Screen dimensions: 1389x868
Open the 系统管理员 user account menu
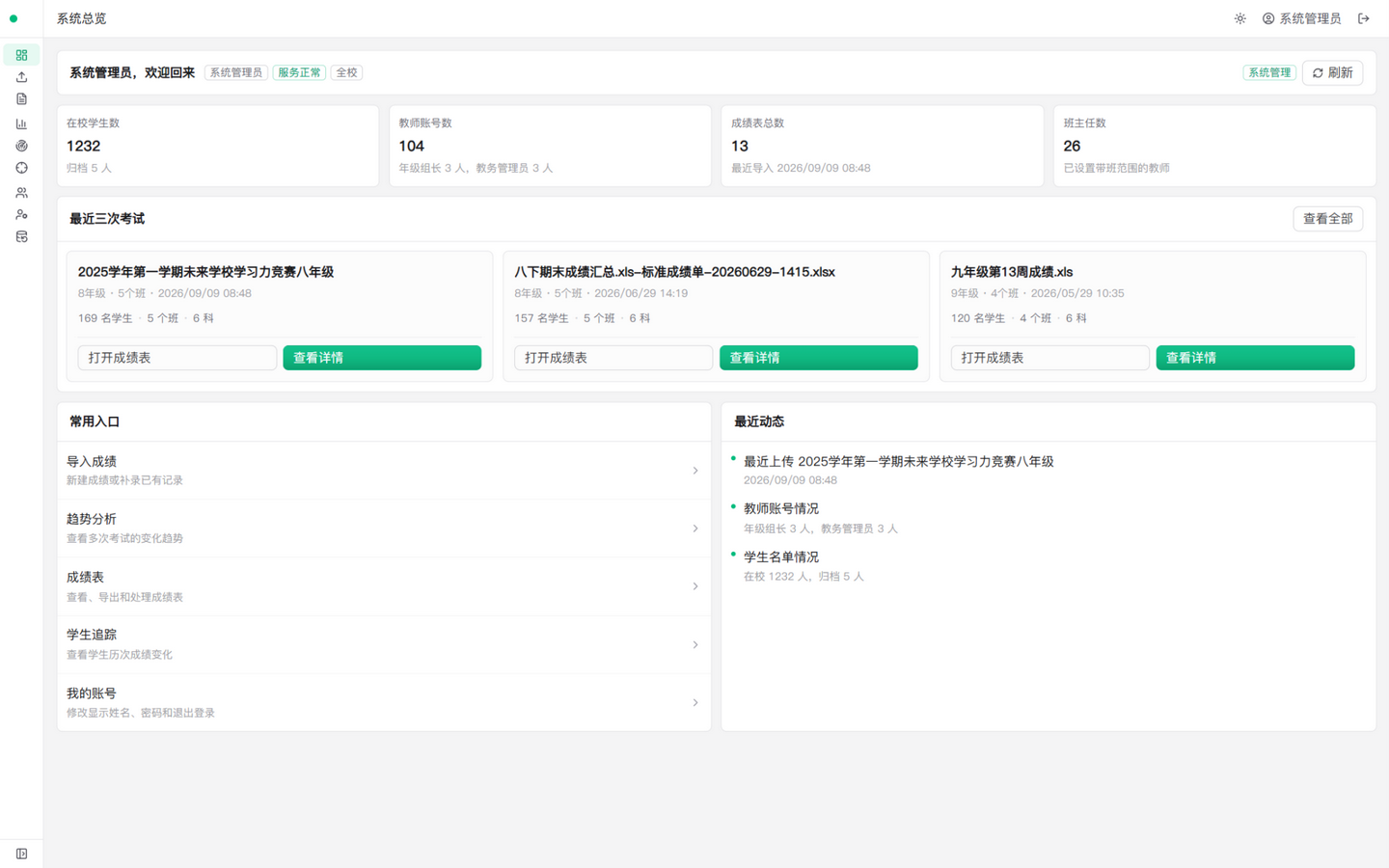[x=1301, y=18]
